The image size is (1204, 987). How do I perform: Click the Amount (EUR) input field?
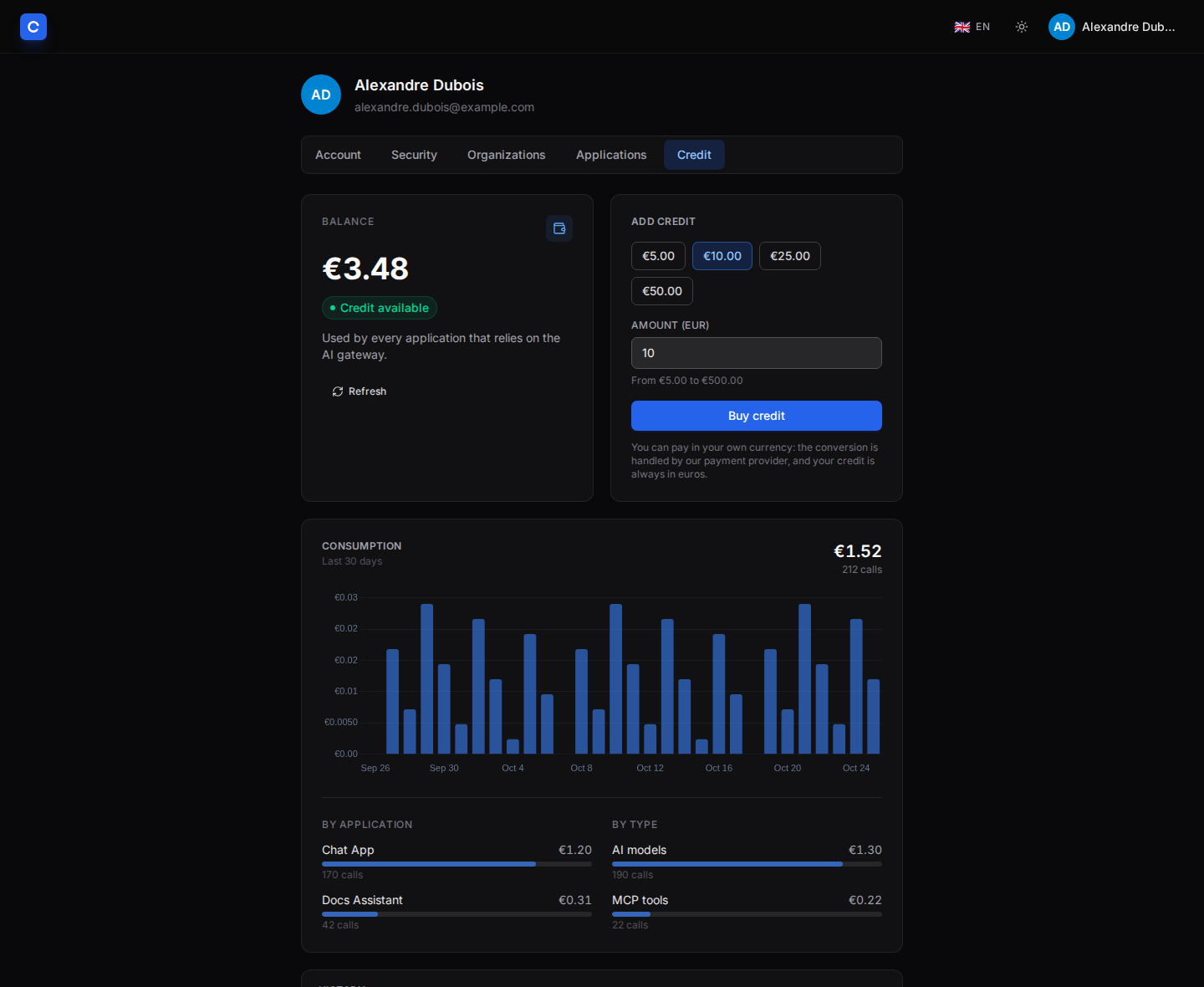click(757, 353)
